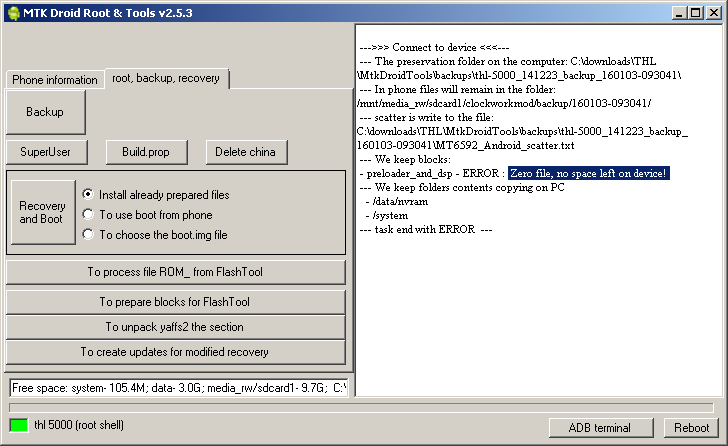Screen dimensions: 728x446
Task: Switch to the Phone information tab
Action: 55,80
